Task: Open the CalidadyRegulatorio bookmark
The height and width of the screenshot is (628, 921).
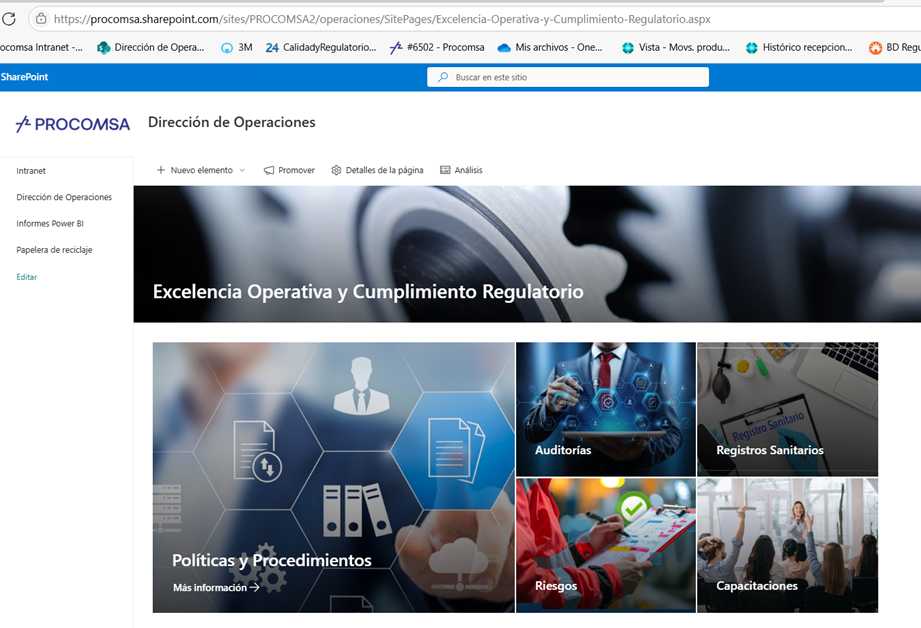Action: click(x=320, y=47)
